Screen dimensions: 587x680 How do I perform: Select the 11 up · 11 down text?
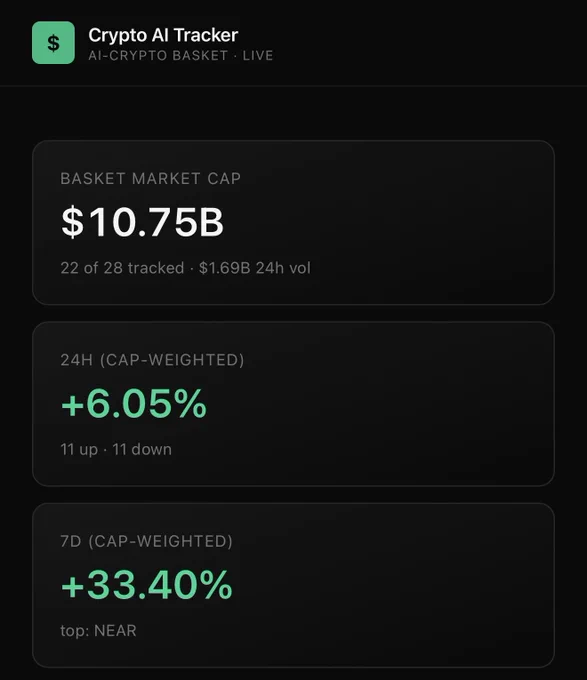tap(116, 449)
